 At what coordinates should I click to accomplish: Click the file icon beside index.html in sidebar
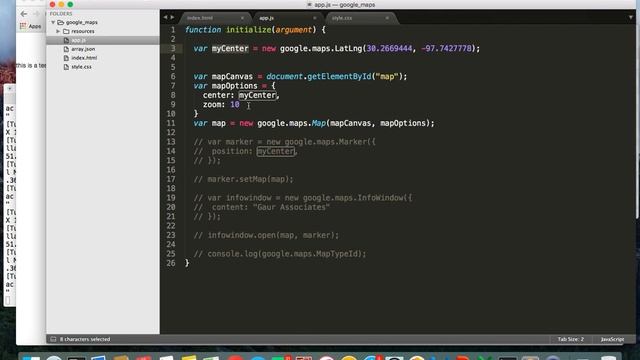(66, 58)
